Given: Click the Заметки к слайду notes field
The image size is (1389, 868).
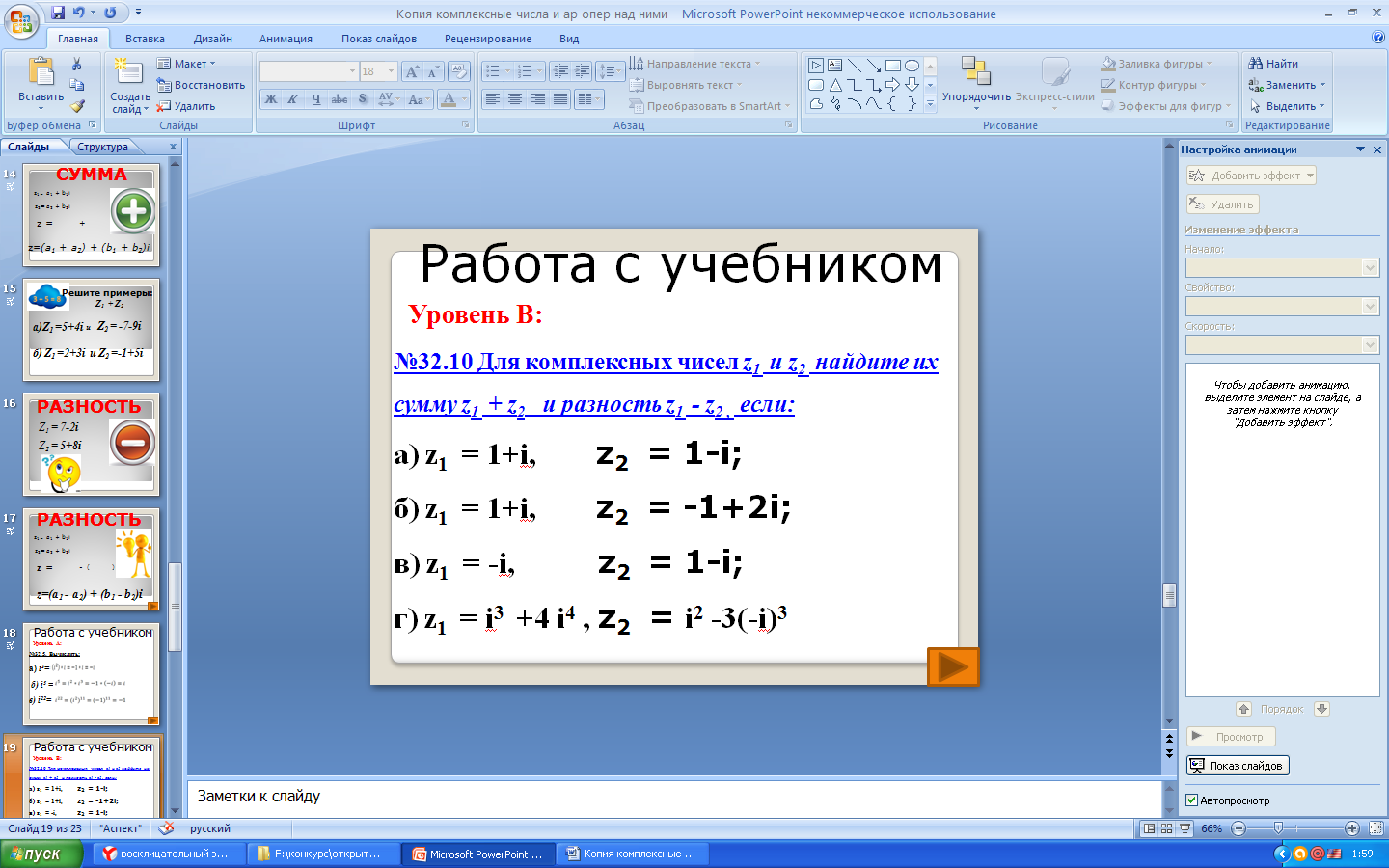Looking at the screenshot, I should pos(674,797).
